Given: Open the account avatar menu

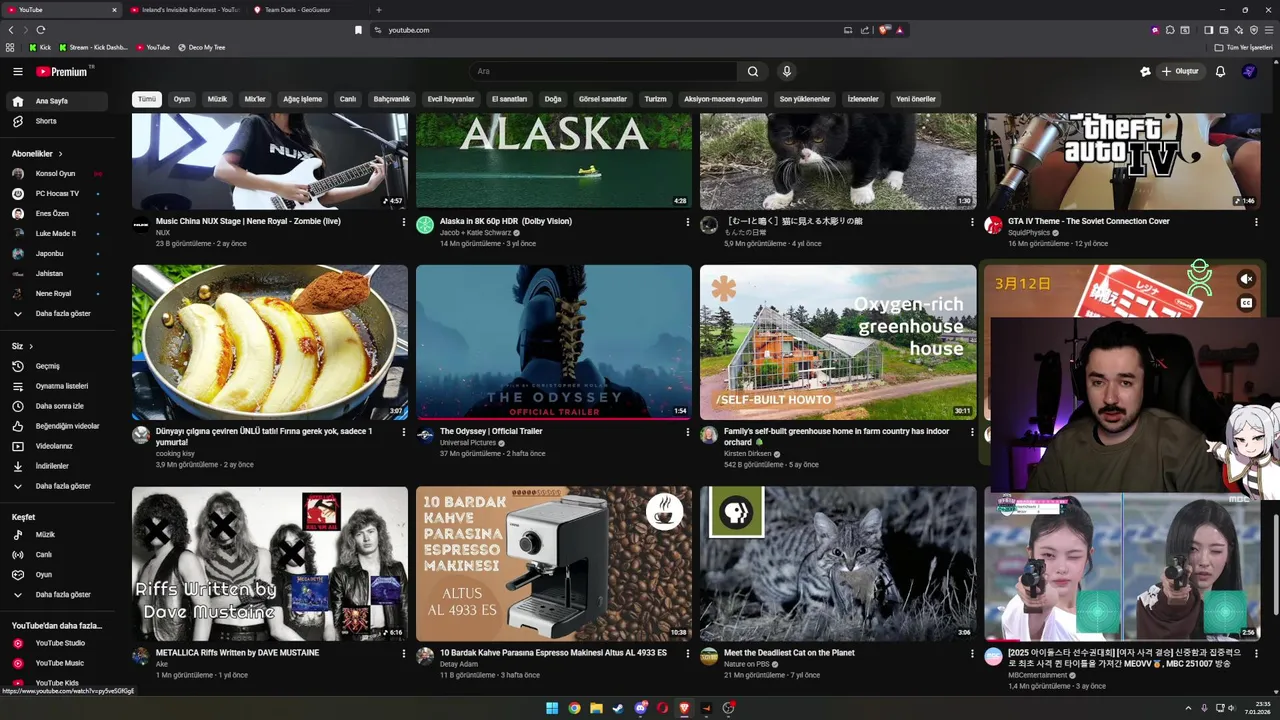Looking at the screenshot, I should pyautogui.click(x=1249, y=72).
